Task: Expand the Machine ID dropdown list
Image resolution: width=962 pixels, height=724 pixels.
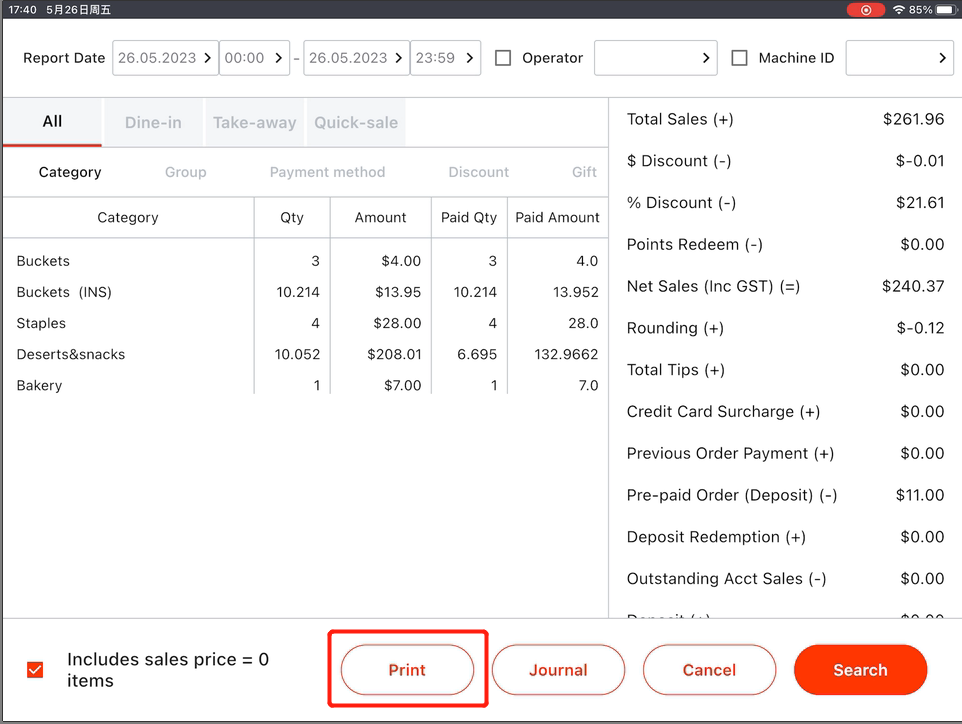Action: click(898, 58)
